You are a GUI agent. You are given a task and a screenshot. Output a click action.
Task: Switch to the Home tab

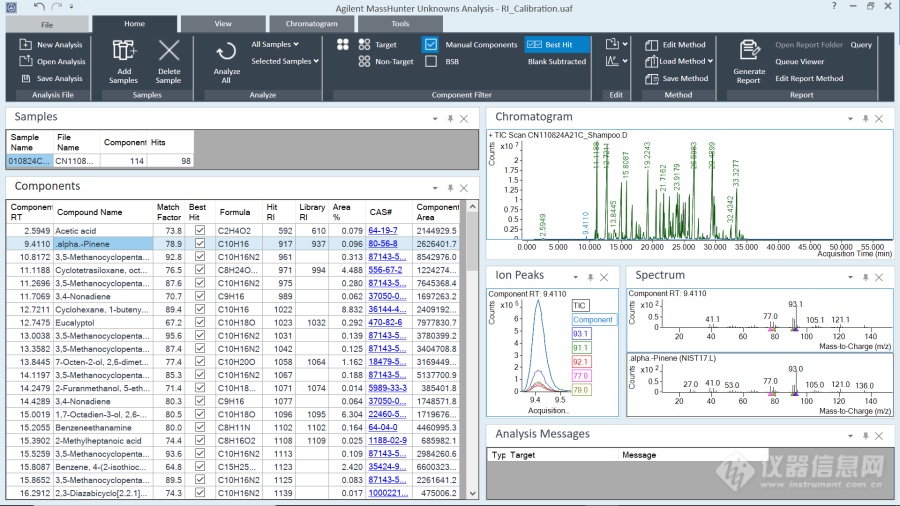click(134, 24)
